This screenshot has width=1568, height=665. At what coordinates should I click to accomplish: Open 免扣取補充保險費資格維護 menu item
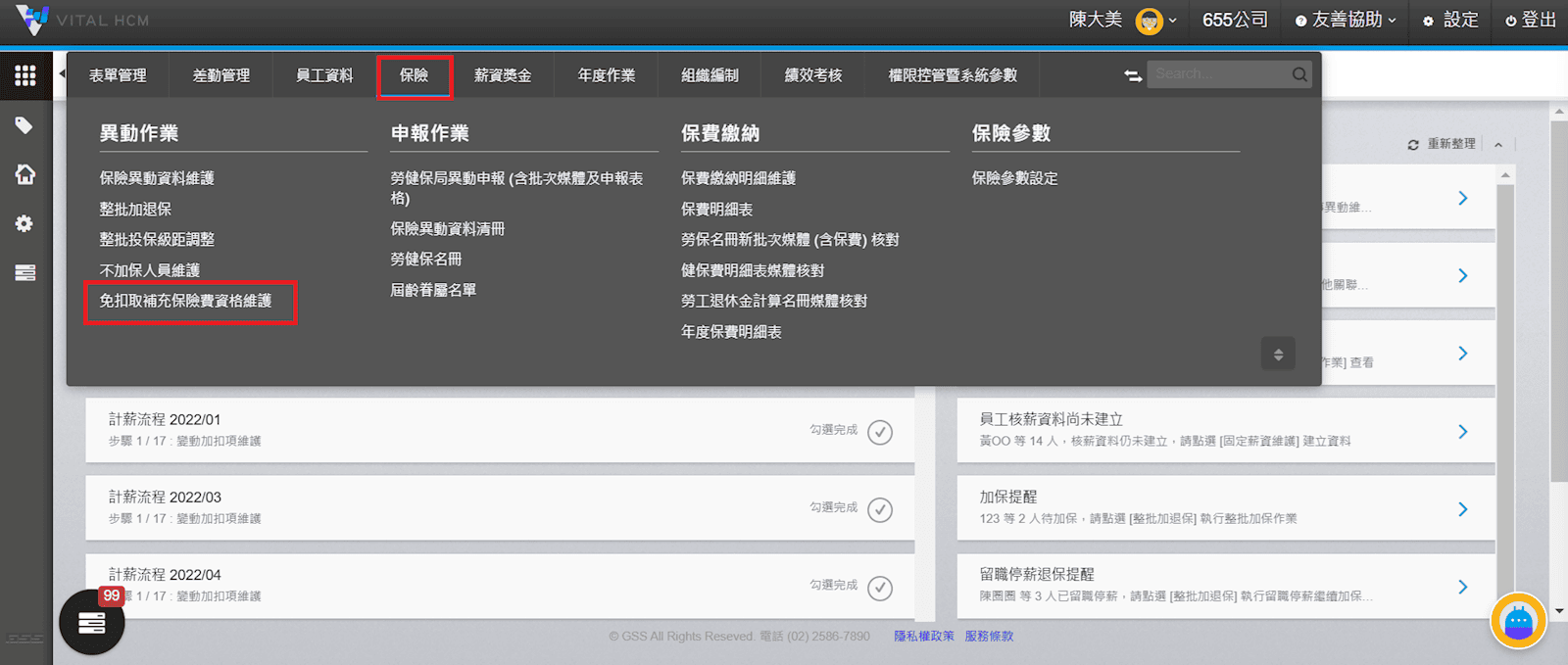(186, 301)
